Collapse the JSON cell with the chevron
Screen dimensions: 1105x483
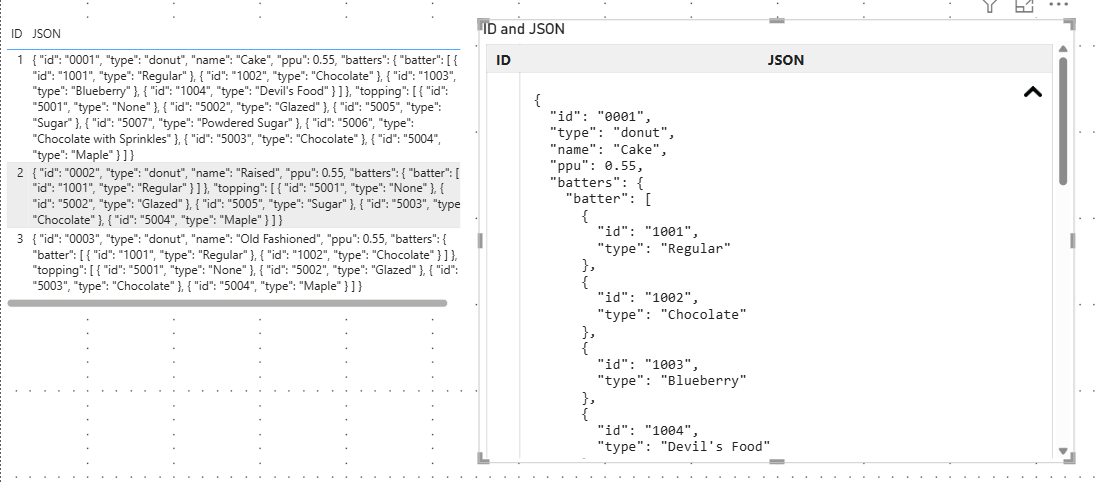tap(1032, 92)
